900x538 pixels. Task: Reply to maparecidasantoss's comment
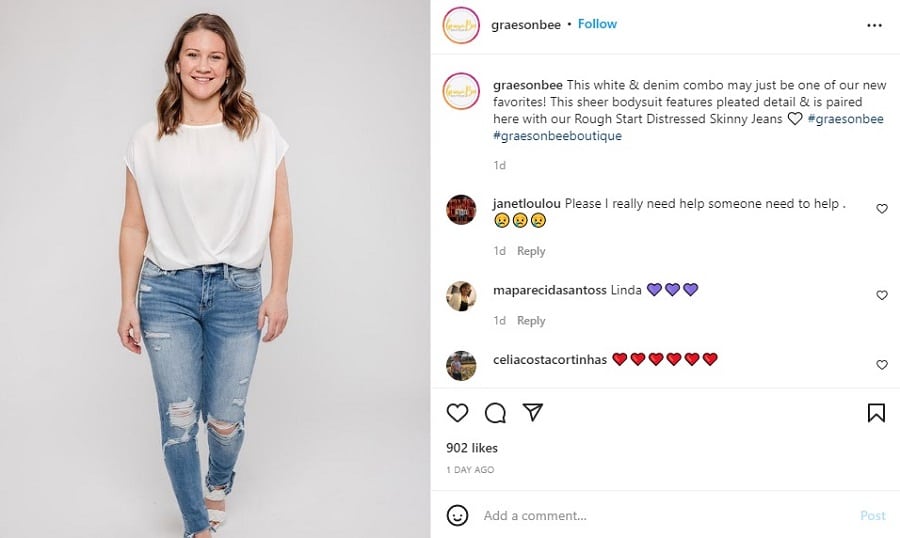[x=531, y=321]
